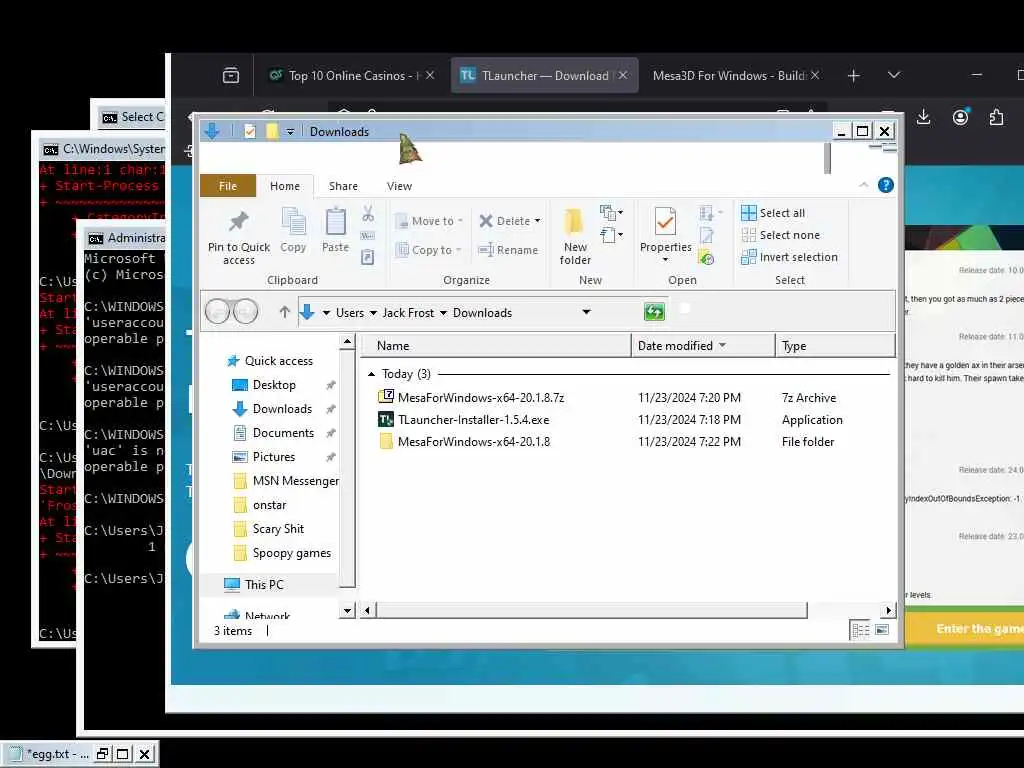Open browser extensions puzzle icon
1024x768 pixels.
pos(997,118)
